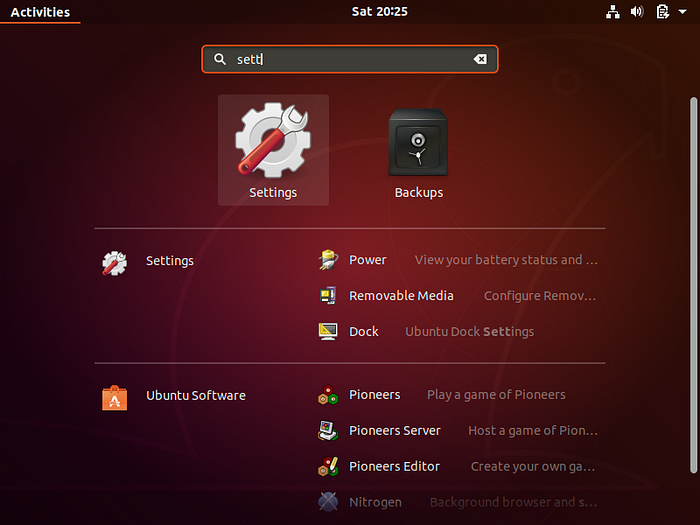Click the Pioneers Server icon

point(328,430)
